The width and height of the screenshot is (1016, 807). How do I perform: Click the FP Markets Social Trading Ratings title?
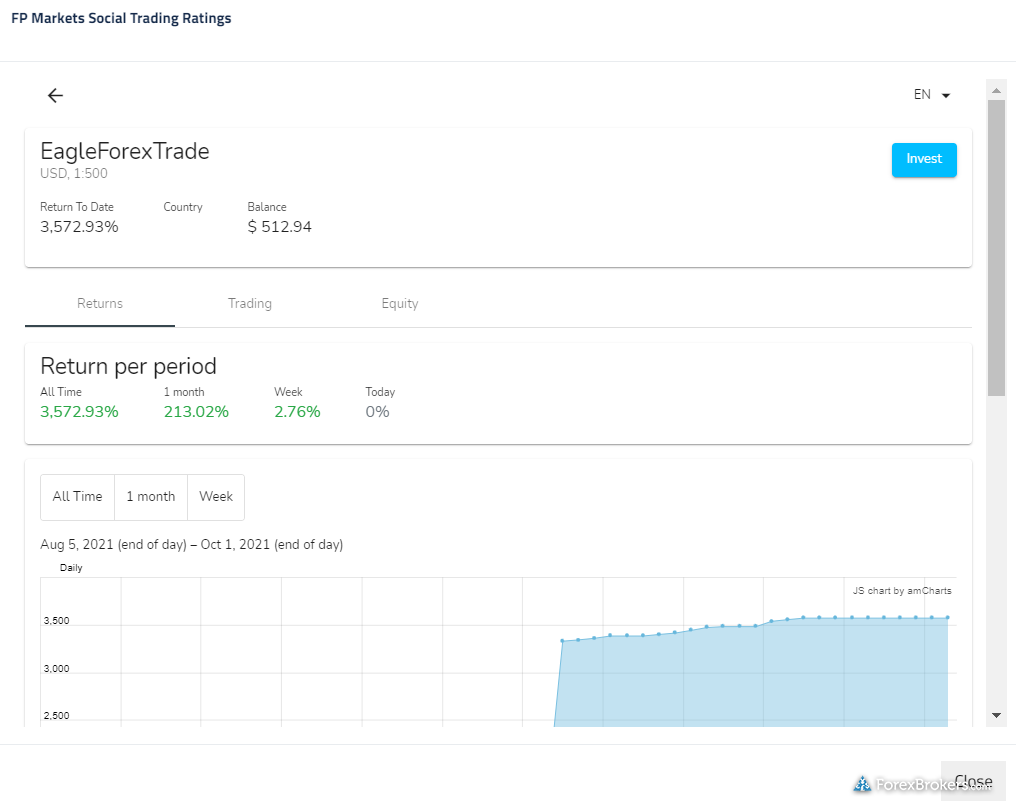pos(121,18)
